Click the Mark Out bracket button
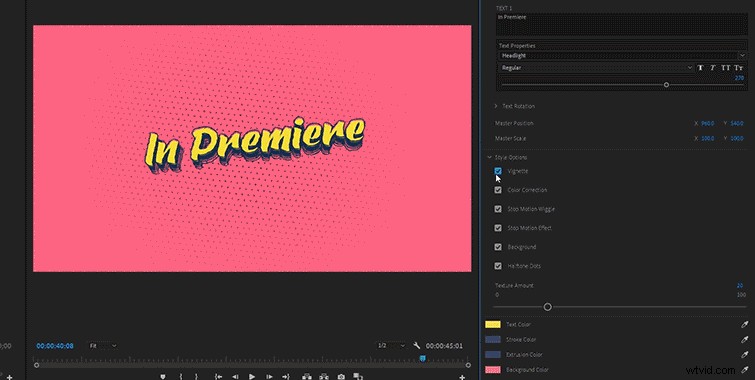This screenshot has width=755, height=380. coord(196,377)
